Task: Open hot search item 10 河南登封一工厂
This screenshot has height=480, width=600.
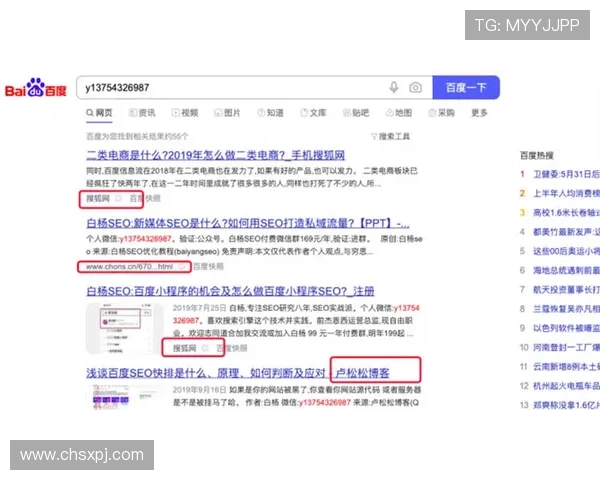Action: 566,347
